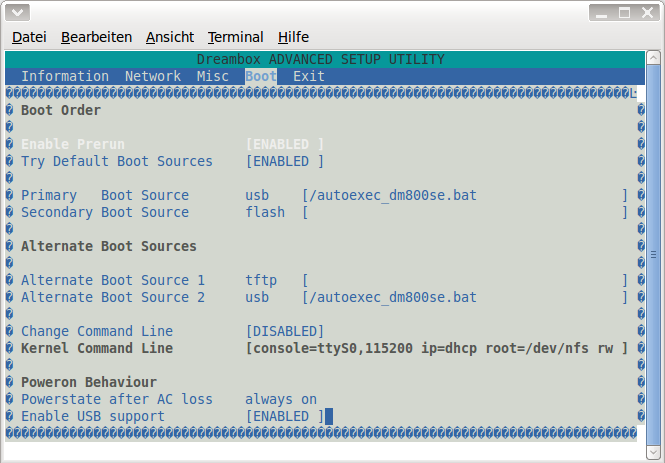Image resolution: width=665 pixels, height=463 pixels.
Task: Toggle Try Default Boot Sources value
Action: [285, 161]
